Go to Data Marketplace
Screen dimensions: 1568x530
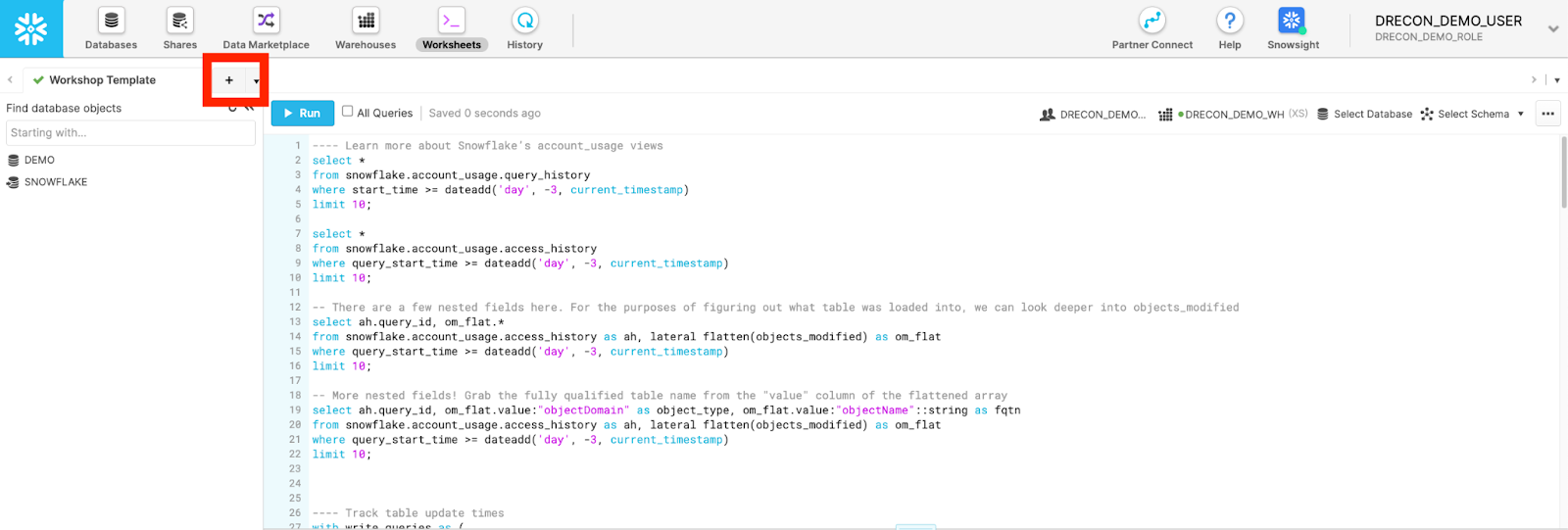point(266,21)
